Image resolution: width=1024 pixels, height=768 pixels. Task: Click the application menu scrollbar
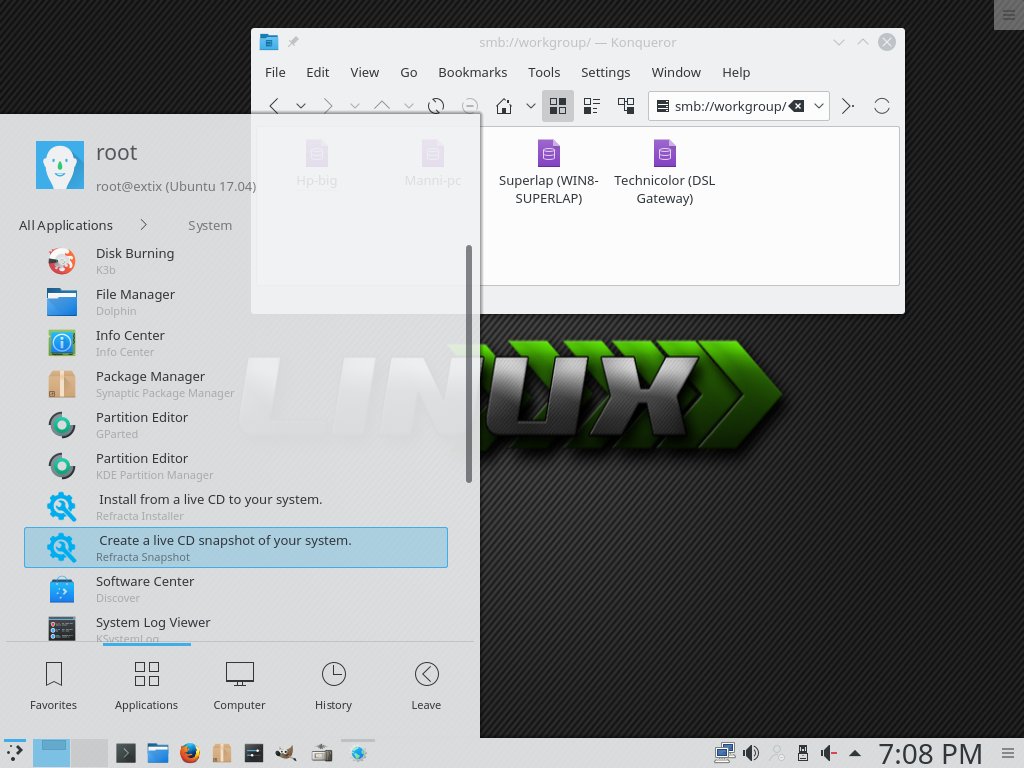pos(469,365)
